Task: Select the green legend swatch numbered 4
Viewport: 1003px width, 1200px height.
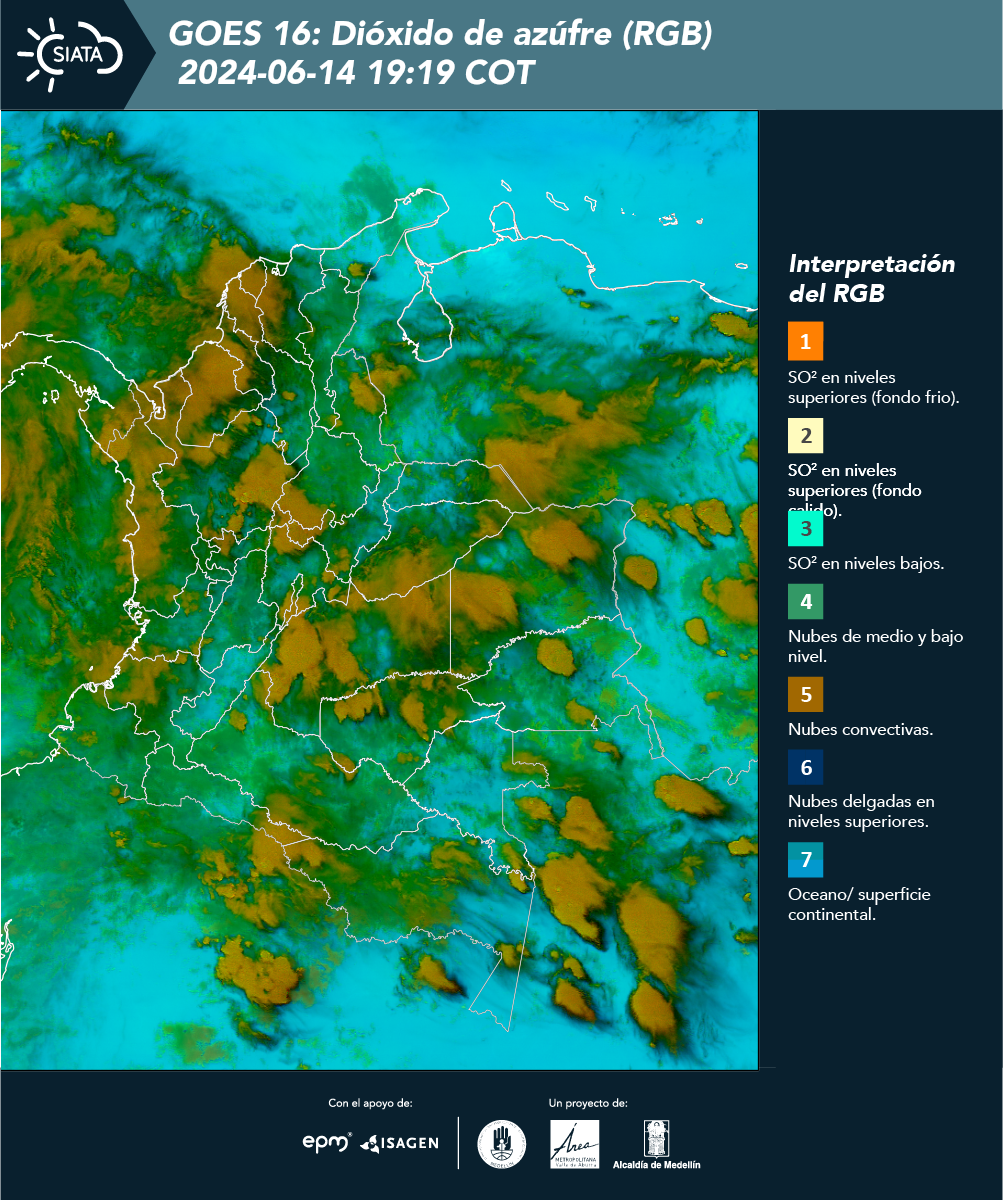Action: (805, 602)
